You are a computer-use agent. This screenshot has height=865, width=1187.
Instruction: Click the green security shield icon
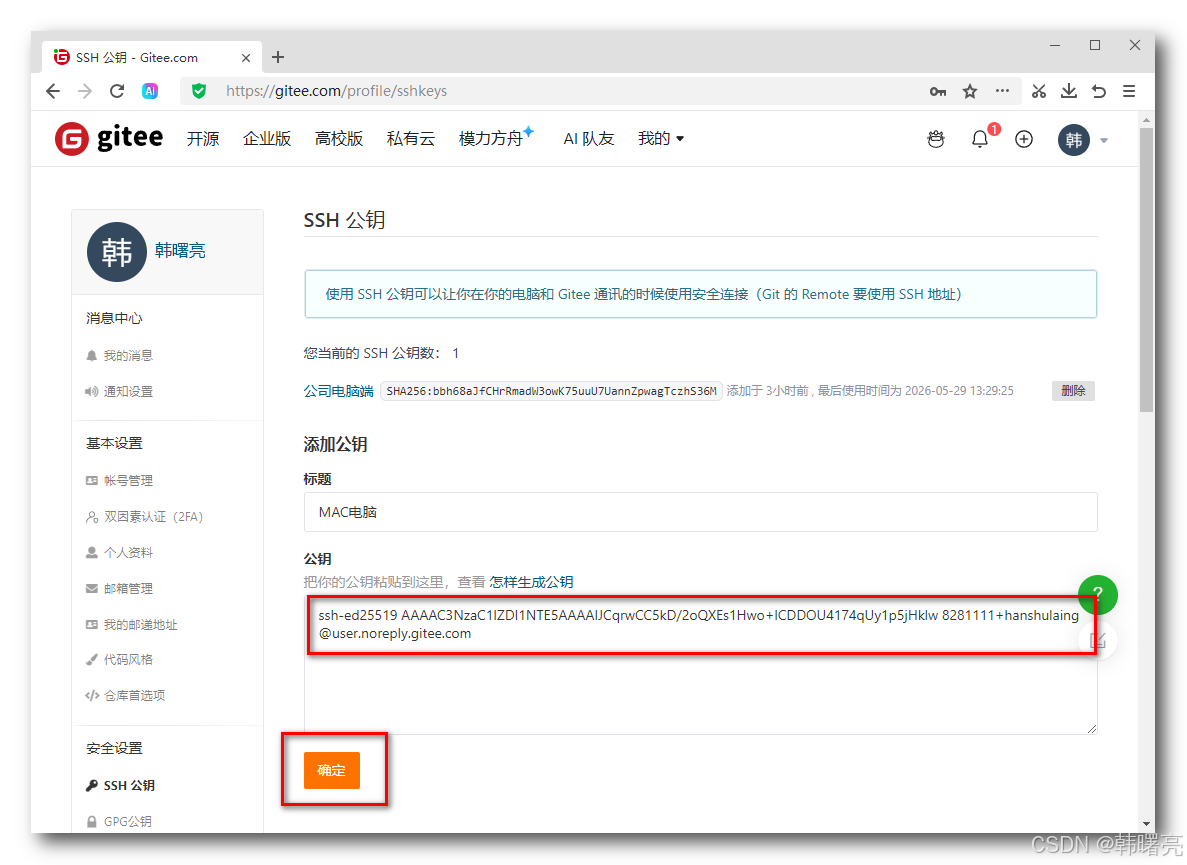[199, 92]
